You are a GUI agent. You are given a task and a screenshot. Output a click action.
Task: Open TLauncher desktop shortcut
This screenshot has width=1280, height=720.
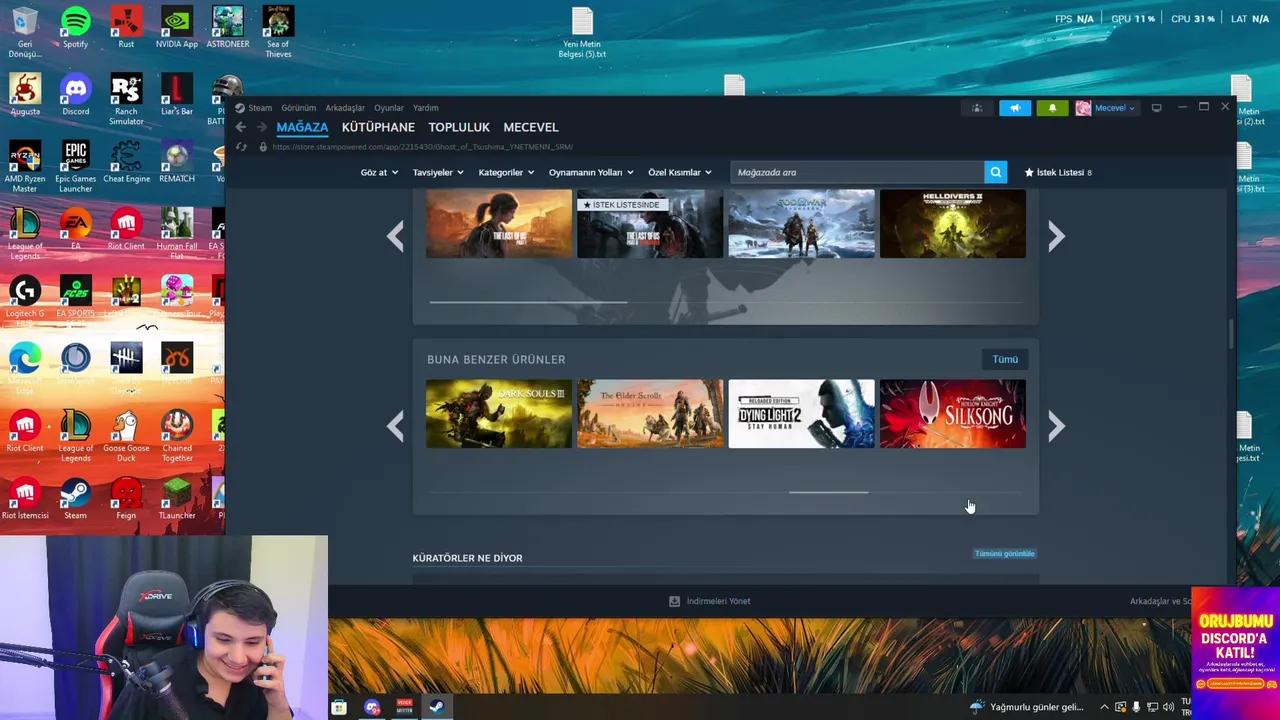point(177,499)
